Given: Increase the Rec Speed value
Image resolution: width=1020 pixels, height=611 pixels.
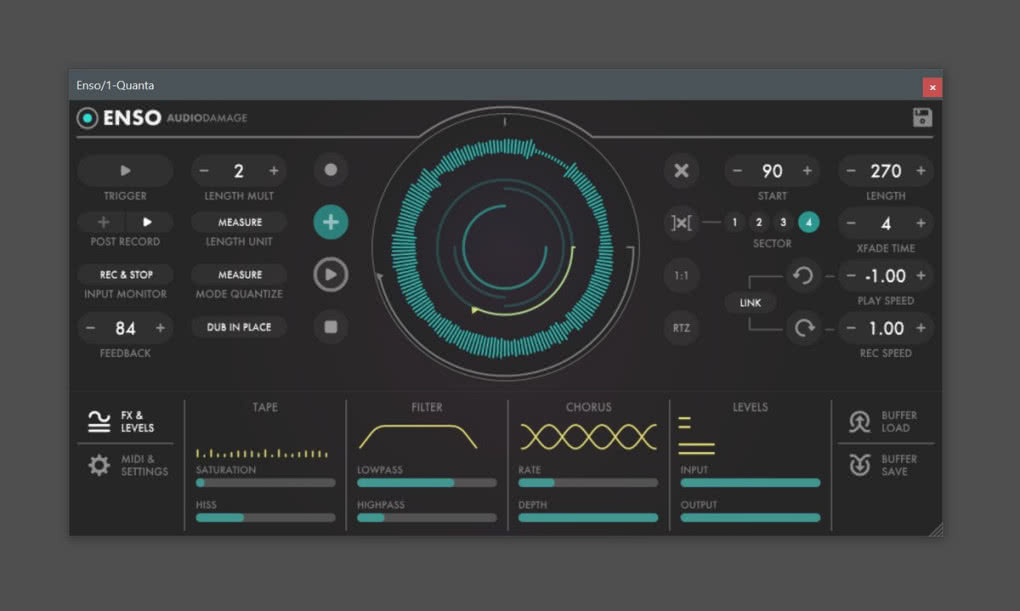Looking at the screenshot, I should tap(921, 328).
